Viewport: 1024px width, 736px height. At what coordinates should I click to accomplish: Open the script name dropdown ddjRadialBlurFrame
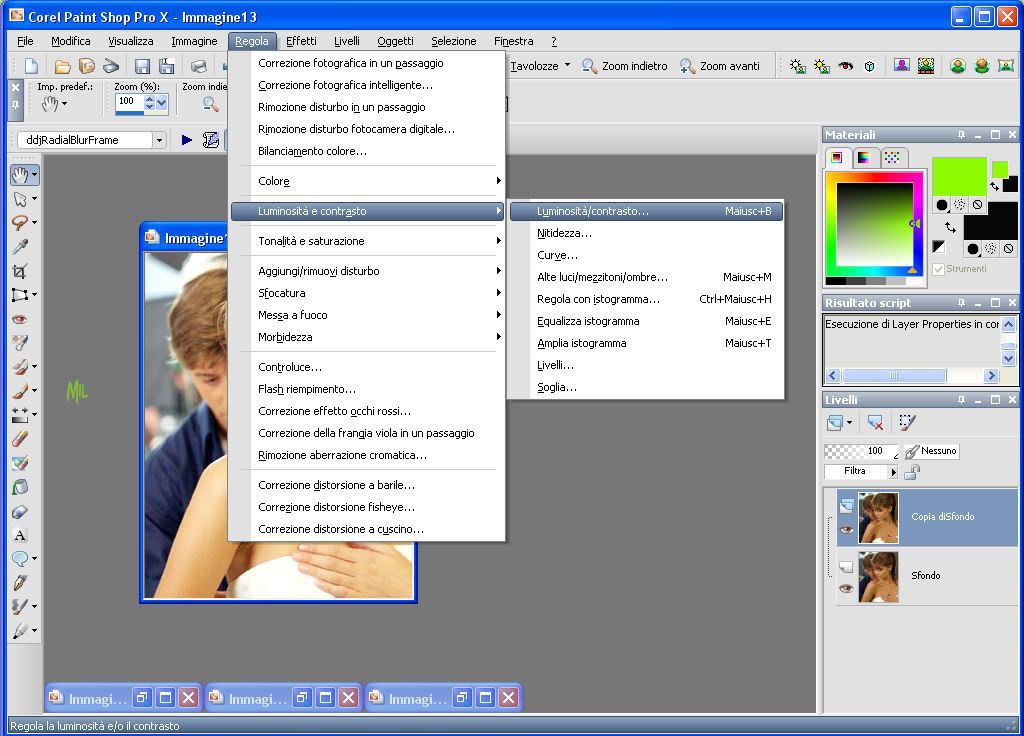pyautogui.click(x=159, y=140)
